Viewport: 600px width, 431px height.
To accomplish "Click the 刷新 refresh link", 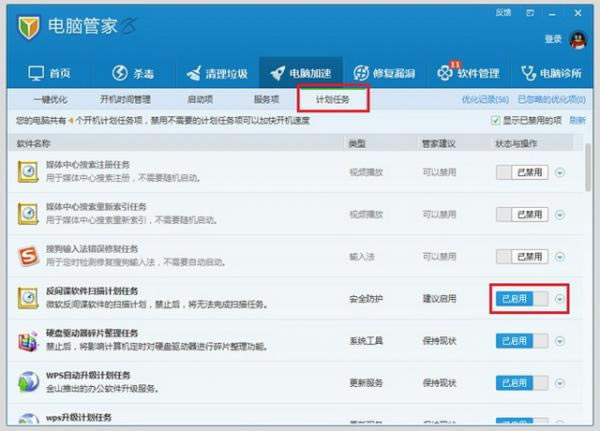I will pyautogui.click(x=577, y=121).
